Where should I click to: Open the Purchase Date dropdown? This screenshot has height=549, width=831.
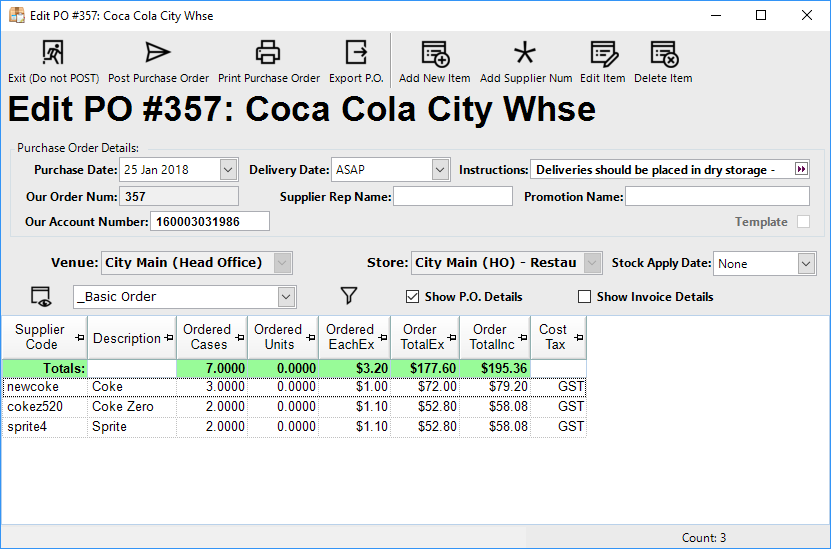point(228,170)
